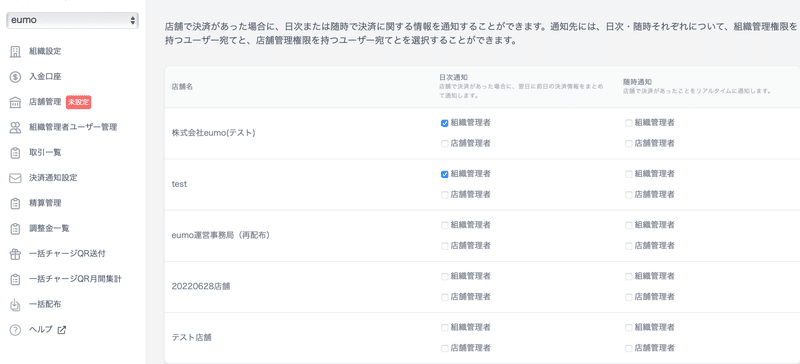Screen dimensions: 800x364
Task: Click the bank icon beside 店舗管理
Action: click(x=15, y=102)
